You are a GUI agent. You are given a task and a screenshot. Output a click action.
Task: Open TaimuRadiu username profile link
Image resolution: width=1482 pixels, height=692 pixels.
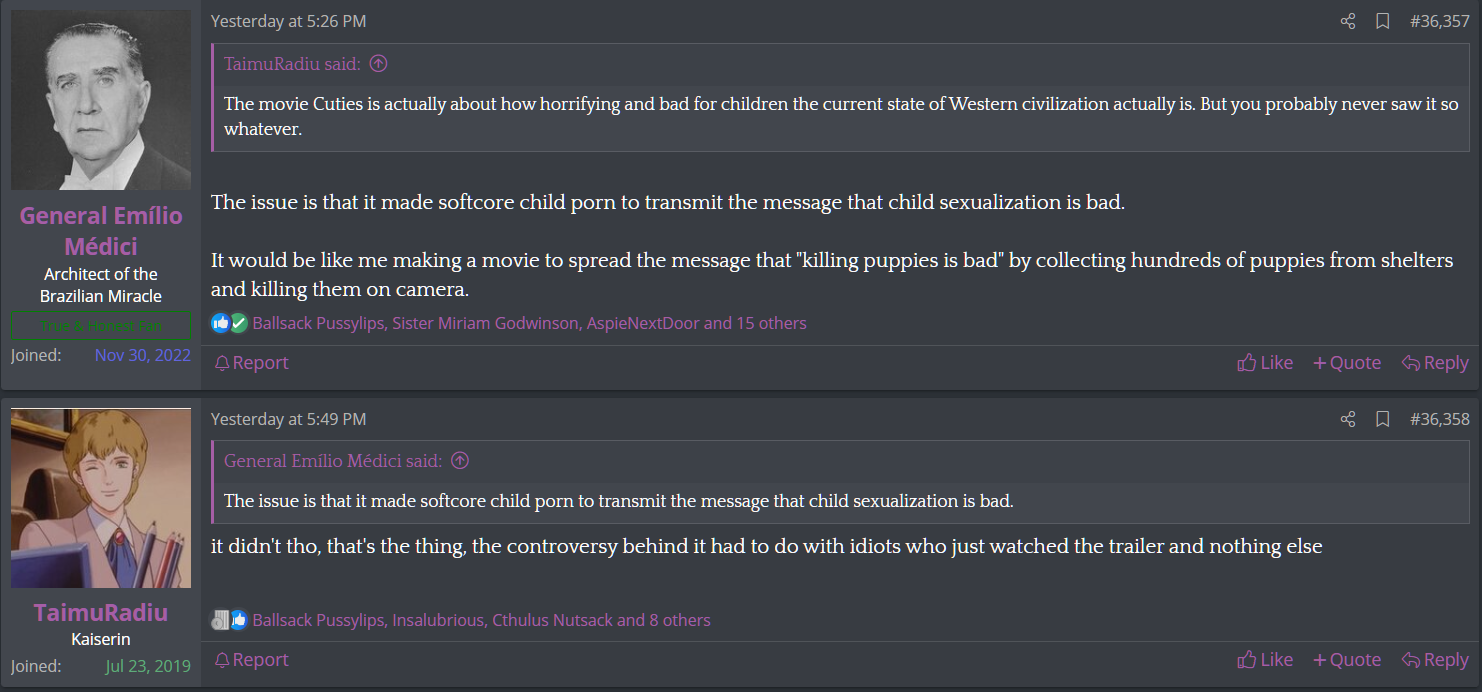tap(100, 613)
